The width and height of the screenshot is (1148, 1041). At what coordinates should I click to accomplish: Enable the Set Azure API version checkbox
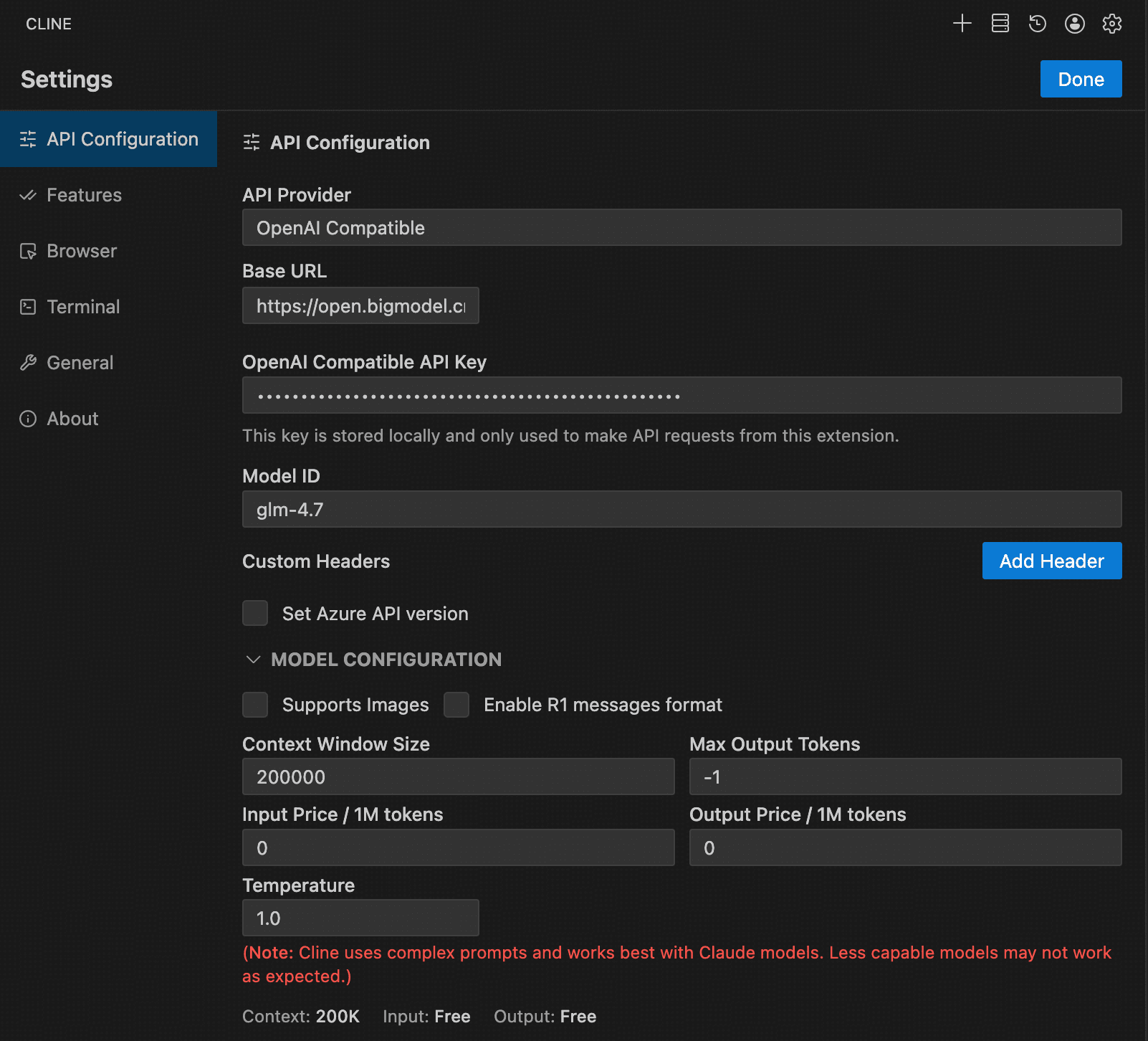pyautogui.click(x=255, y=614)
